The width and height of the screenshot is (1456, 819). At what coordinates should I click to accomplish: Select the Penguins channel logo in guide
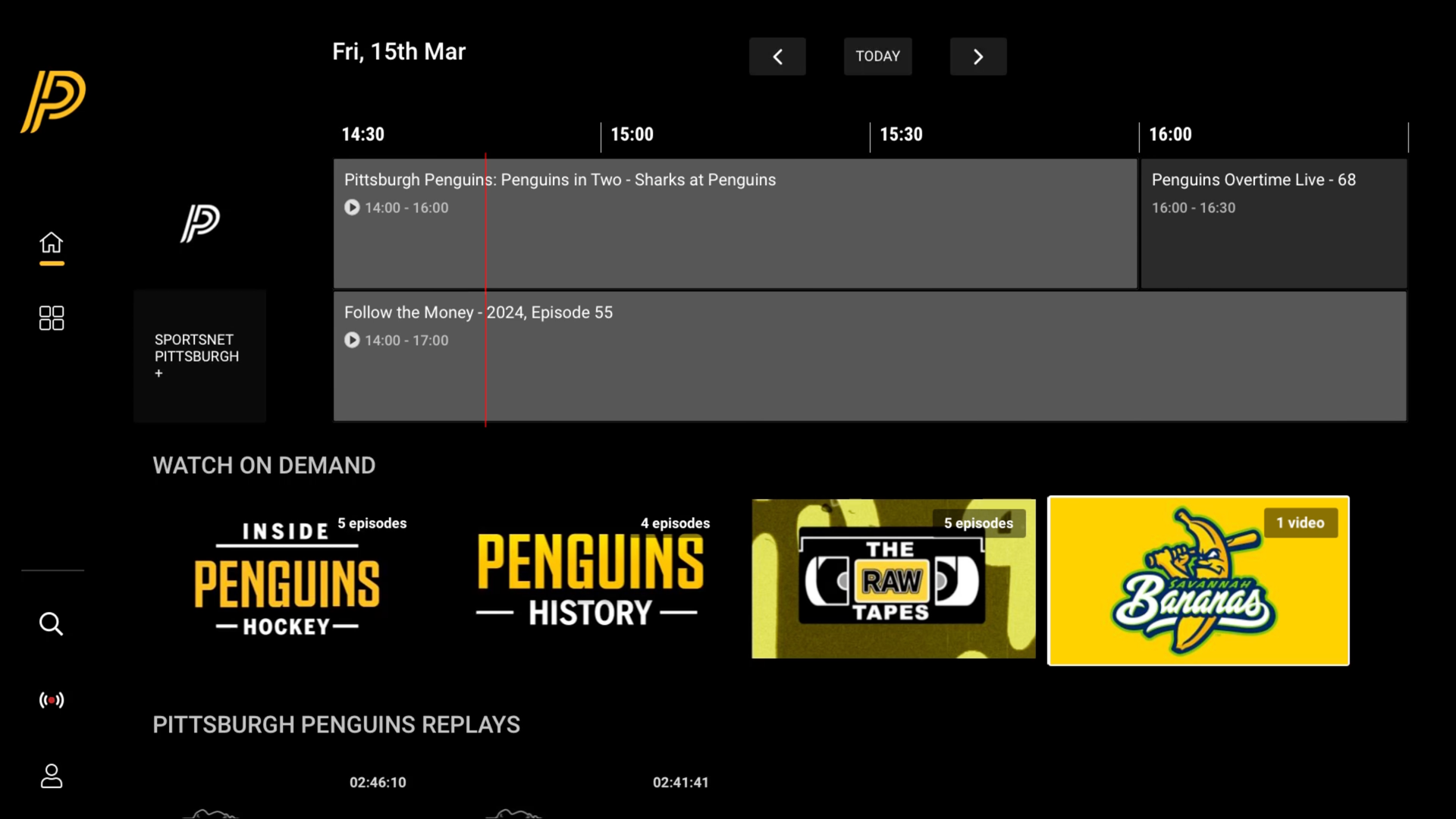200,223
